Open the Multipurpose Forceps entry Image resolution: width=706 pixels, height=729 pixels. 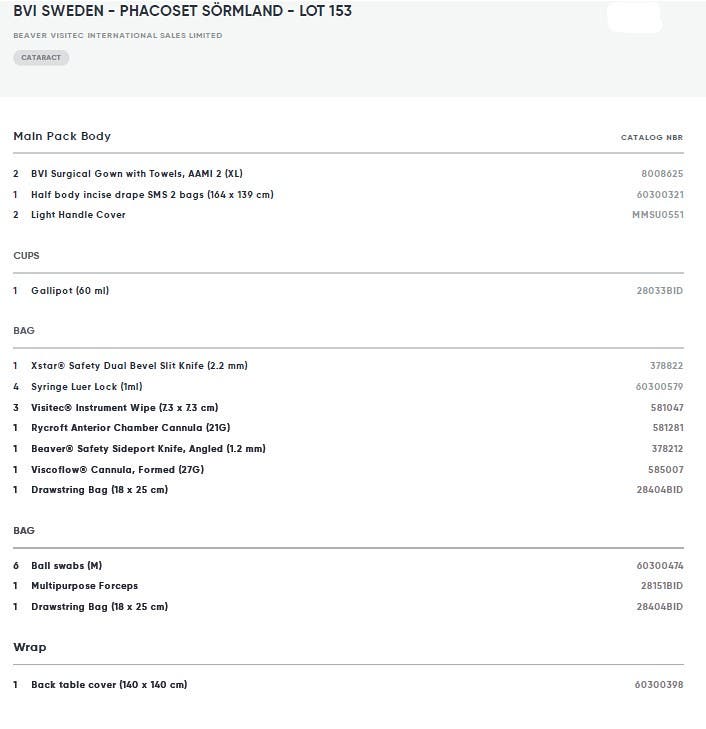coord(85,586)
